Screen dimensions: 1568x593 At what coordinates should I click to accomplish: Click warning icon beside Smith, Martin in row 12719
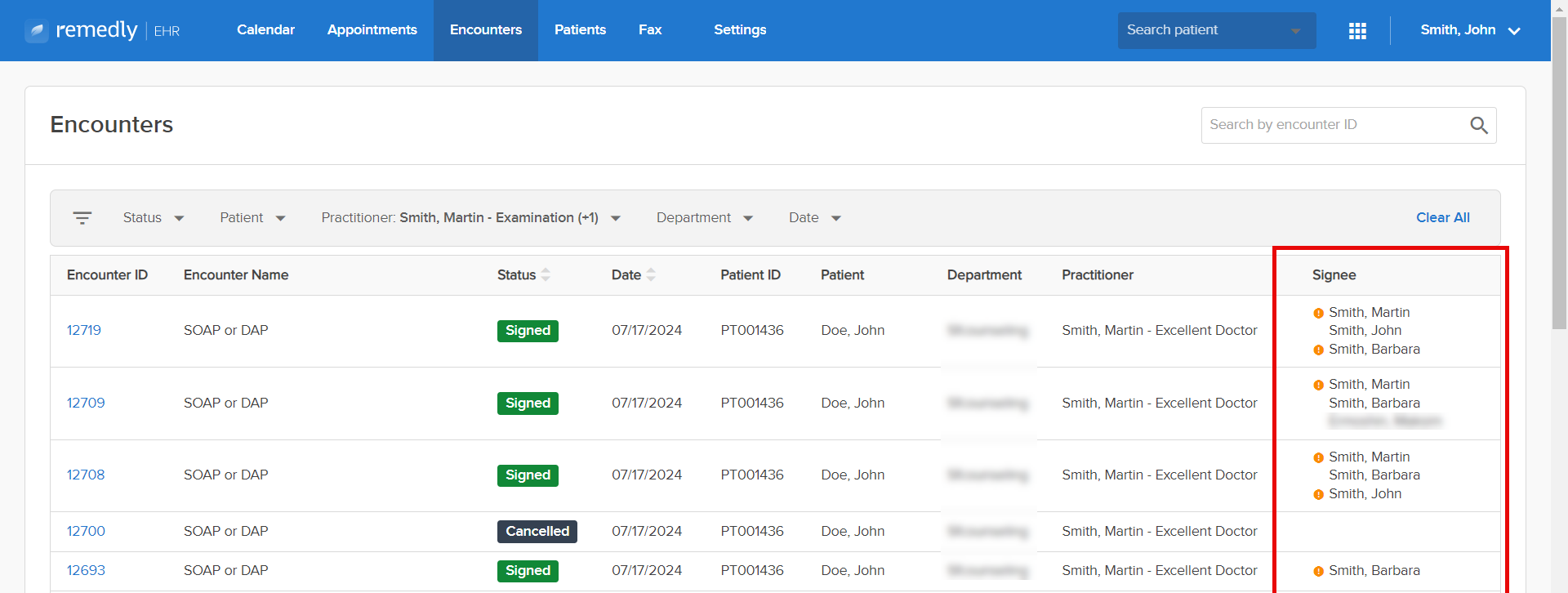coord(1318,313)
